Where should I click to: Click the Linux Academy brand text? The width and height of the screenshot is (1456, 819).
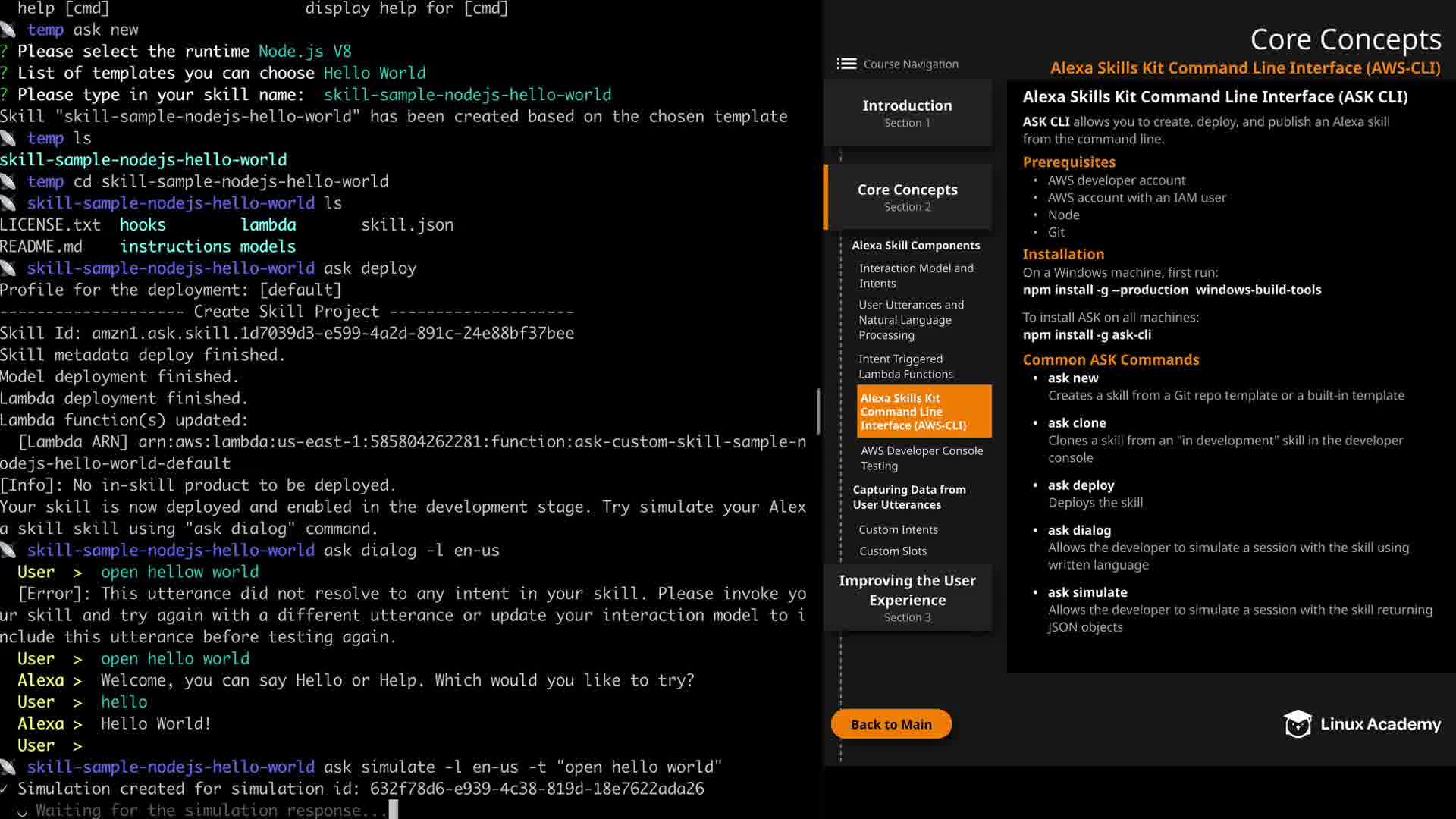[x=1380, y=724]
